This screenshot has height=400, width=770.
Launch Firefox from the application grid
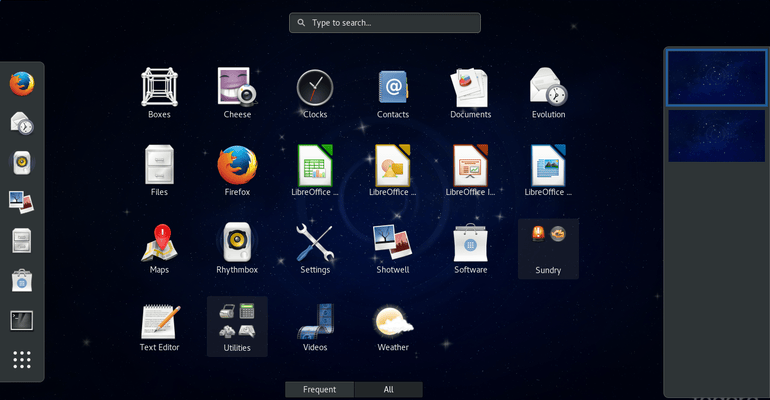coord(237,171)
